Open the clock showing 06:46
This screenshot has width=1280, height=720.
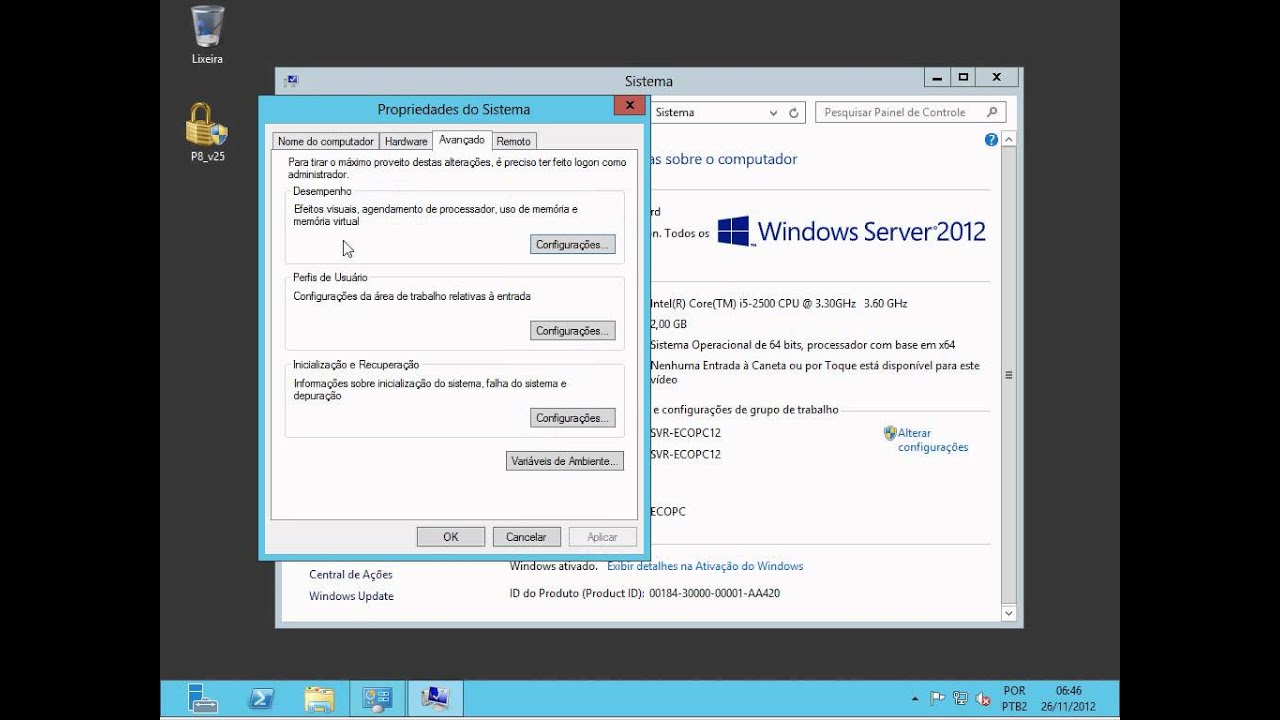point(1068,698)
